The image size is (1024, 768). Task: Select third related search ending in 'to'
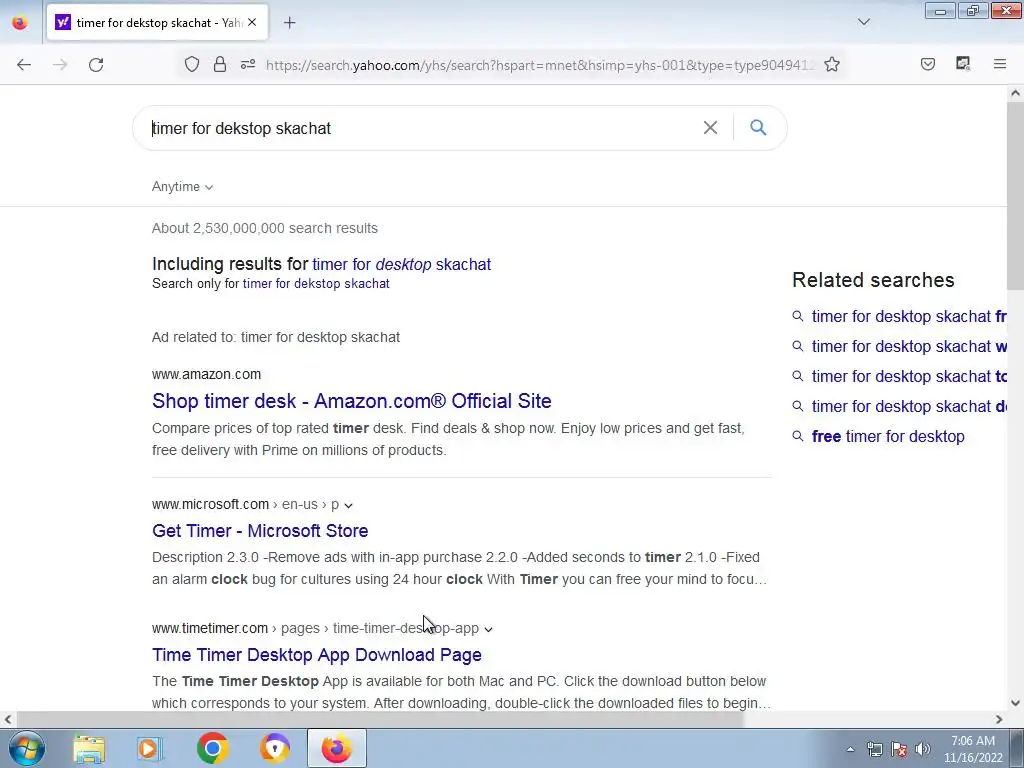(x=909, y=377)
